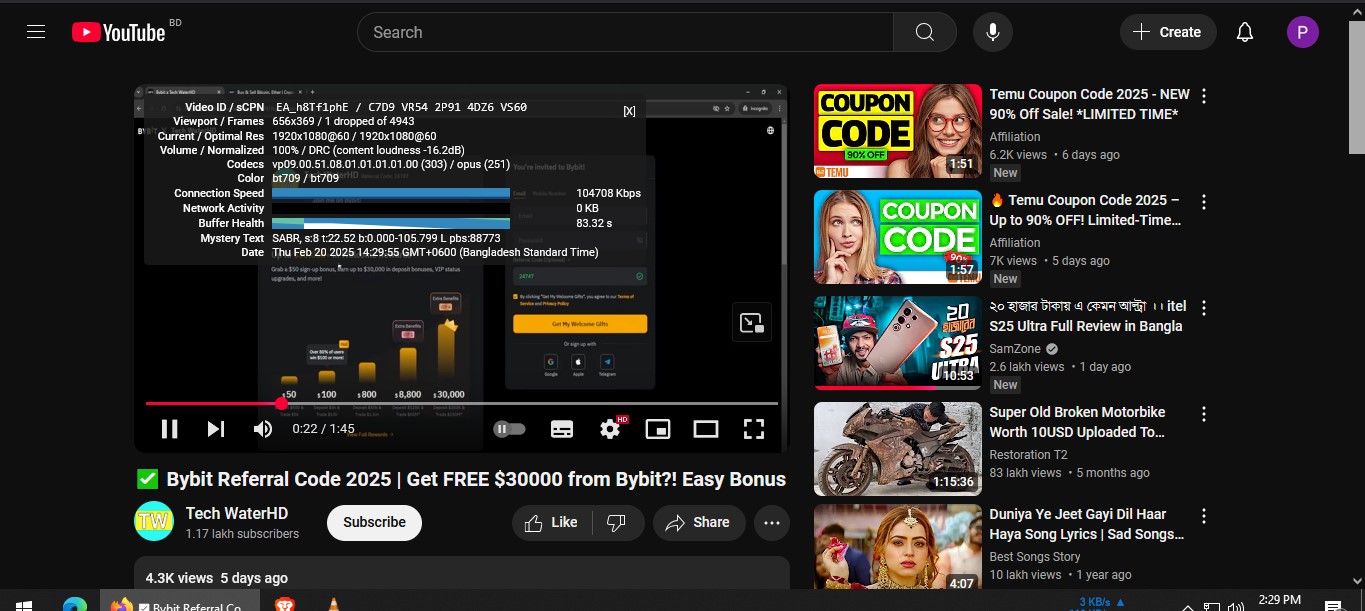Enter full screen mode
Screen dimensions: 1365x611
point(754,429)
